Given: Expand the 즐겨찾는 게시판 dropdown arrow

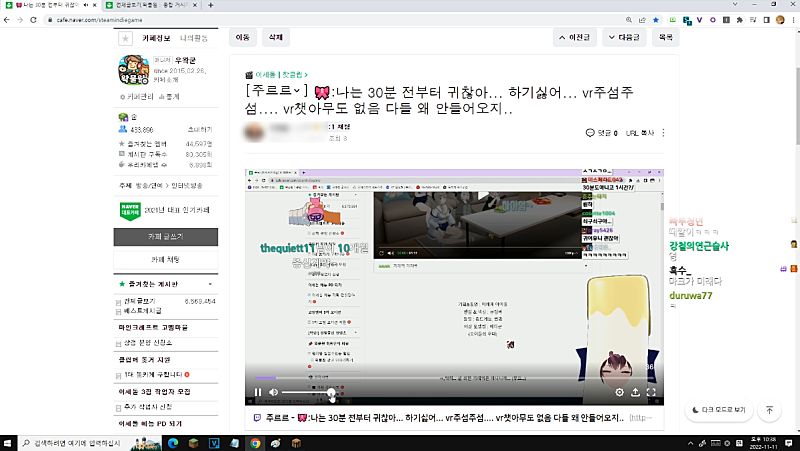Looking at the screenshot, I should (x=210, y=284).
